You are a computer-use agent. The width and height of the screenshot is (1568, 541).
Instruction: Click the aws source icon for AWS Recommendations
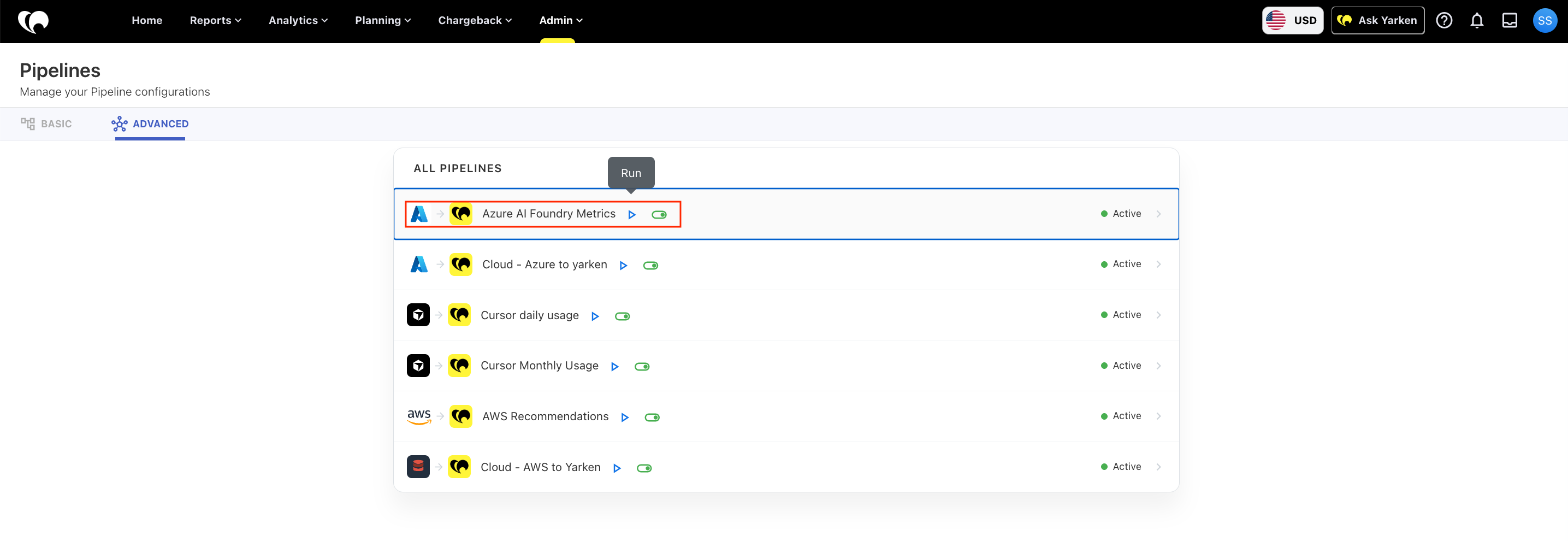pyautogui.click(x=419, y=416)
